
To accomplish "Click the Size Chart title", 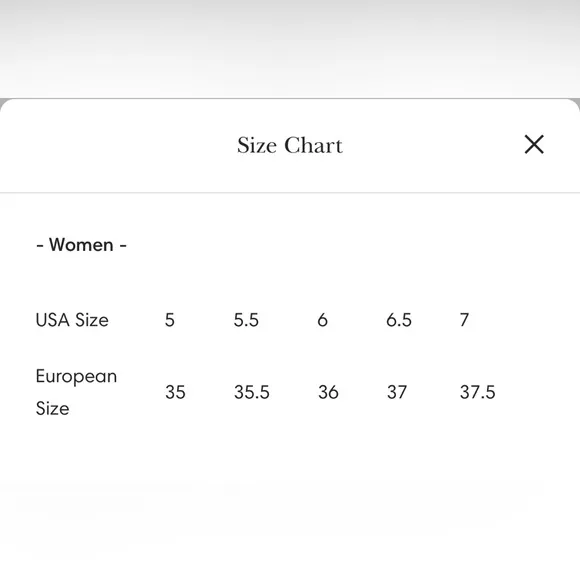I will click(290, 145).
